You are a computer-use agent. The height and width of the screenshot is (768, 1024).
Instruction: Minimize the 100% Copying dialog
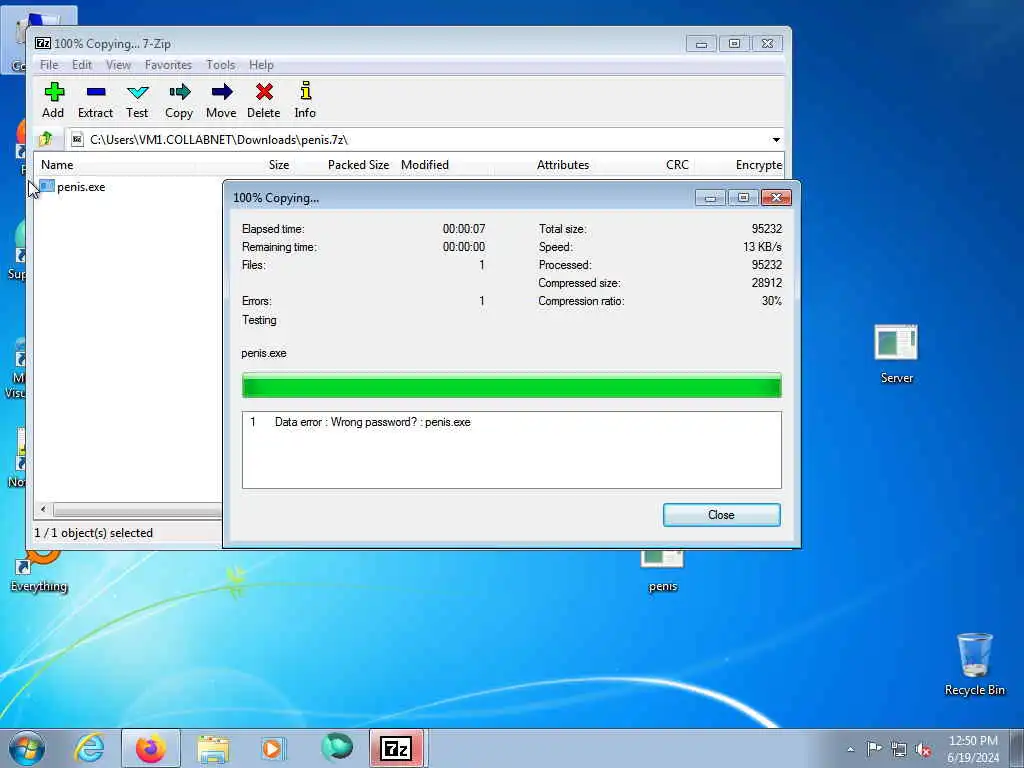(x=711, y=197)
